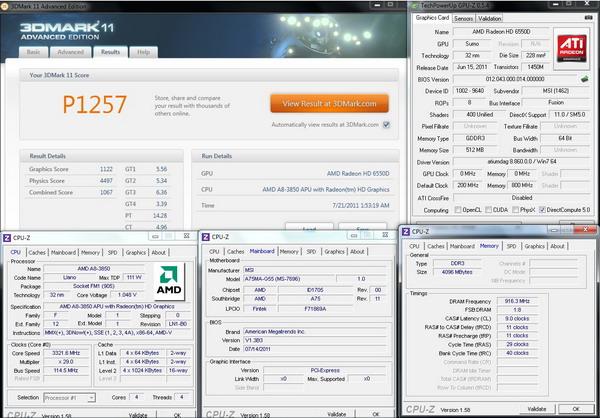Open the Help tab in 3DMark 11

pyautogui.click(x=143, y=52)
